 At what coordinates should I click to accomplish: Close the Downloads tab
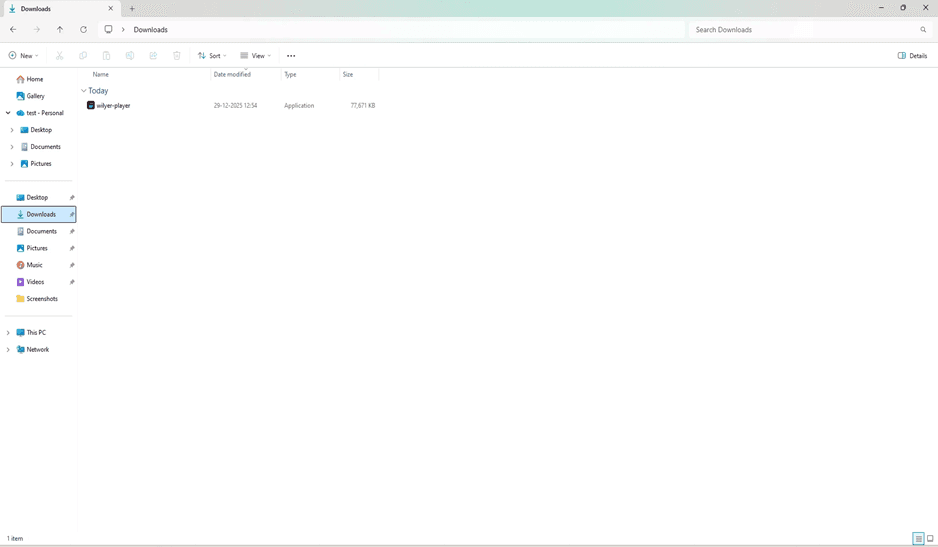(x=110, y=8)
